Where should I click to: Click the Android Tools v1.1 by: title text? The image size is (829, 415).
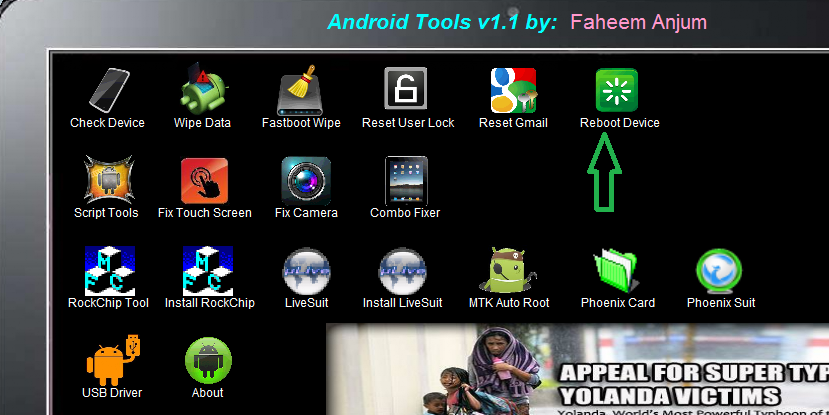click(x=442, y=22)
